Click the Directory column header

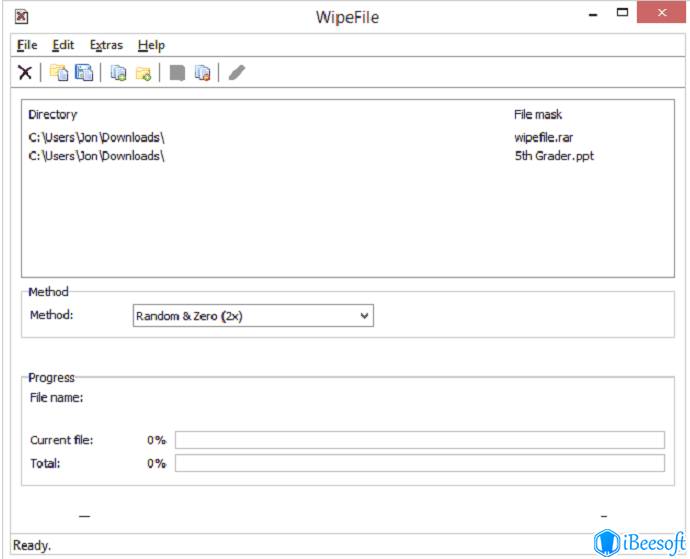tap(53, 114)
